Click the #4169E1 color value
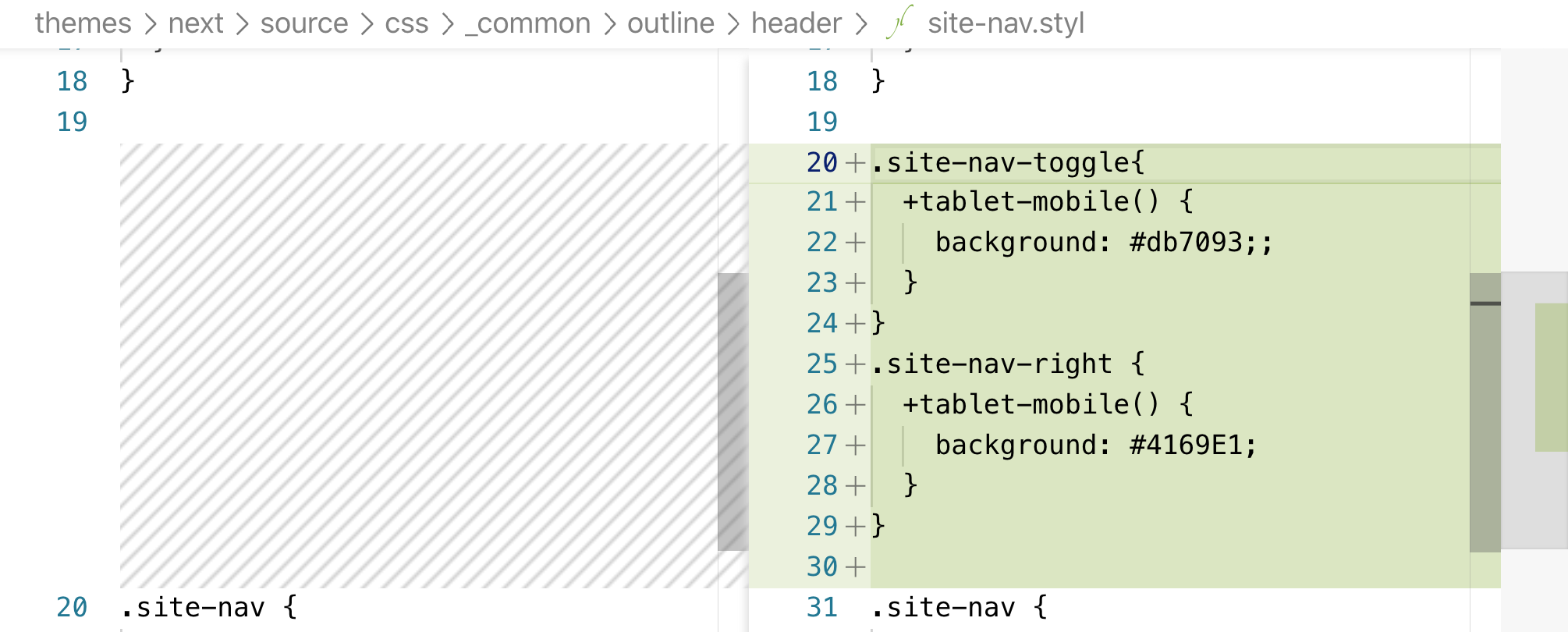The image size is (1568, 632). tap(1186, 445)
